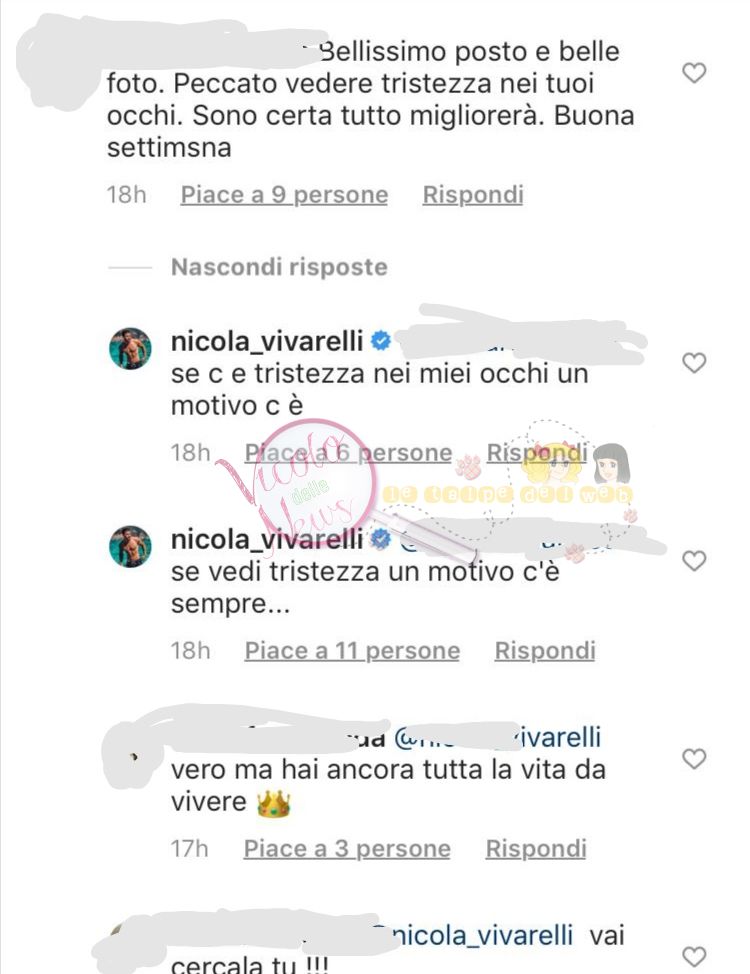The width and height of the screenshot is (750, 974).
Task: Like the 'vero ma hai ancora' comment
Action: point(694,758)
